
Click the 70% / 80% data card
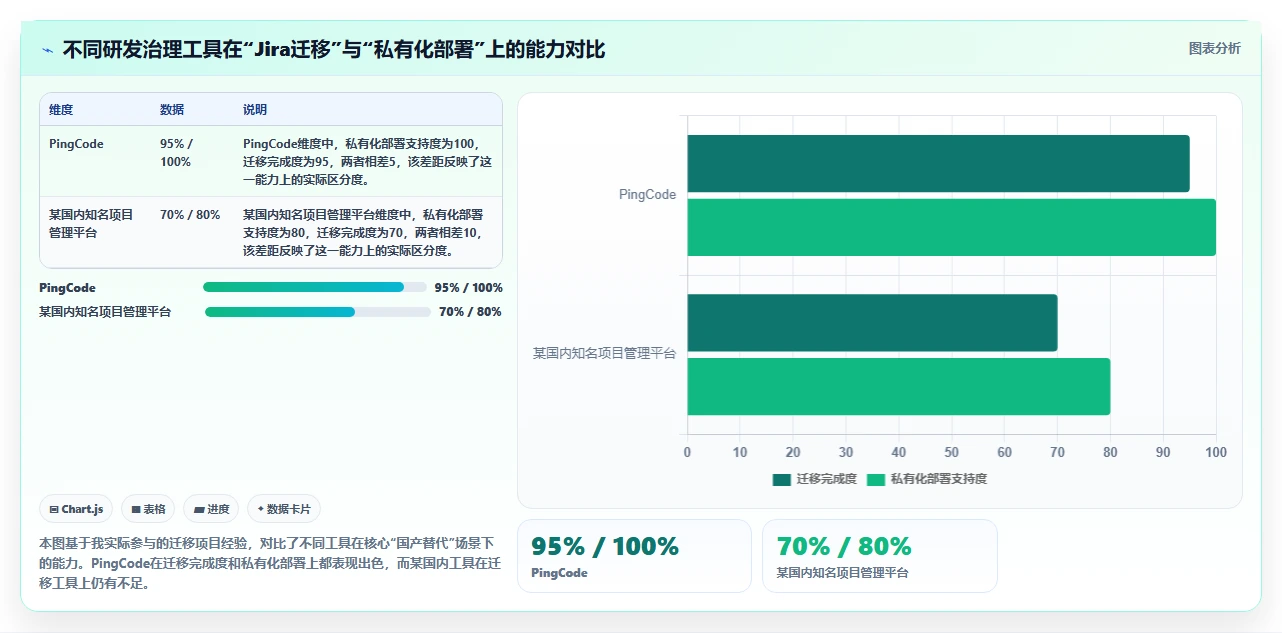pos(880,556)
